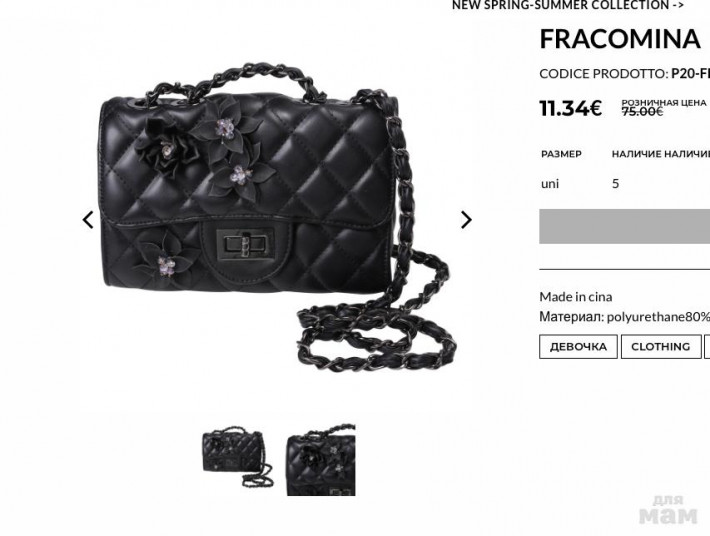This screenshot has width=710, height=536.
Task: Click the availability quantity 5
Action: coord(615,184)
